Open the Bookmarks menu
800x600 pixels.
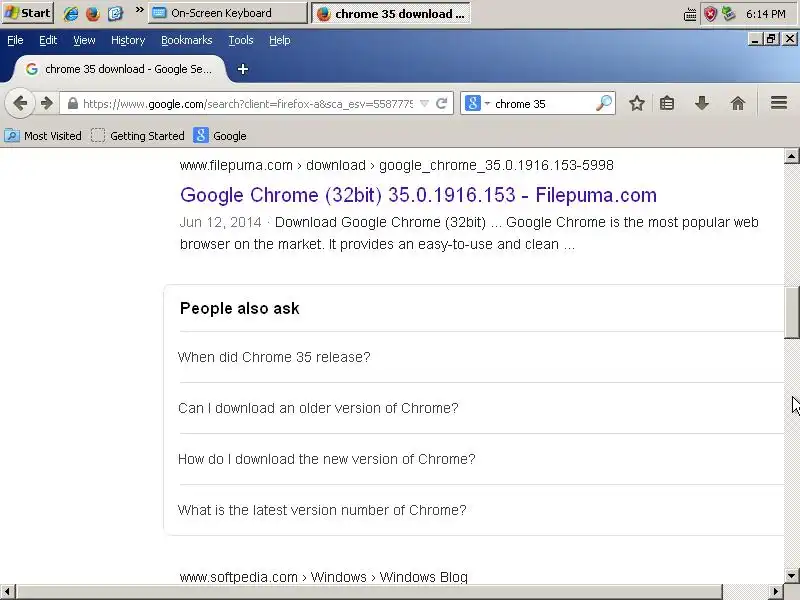point(187,40)
